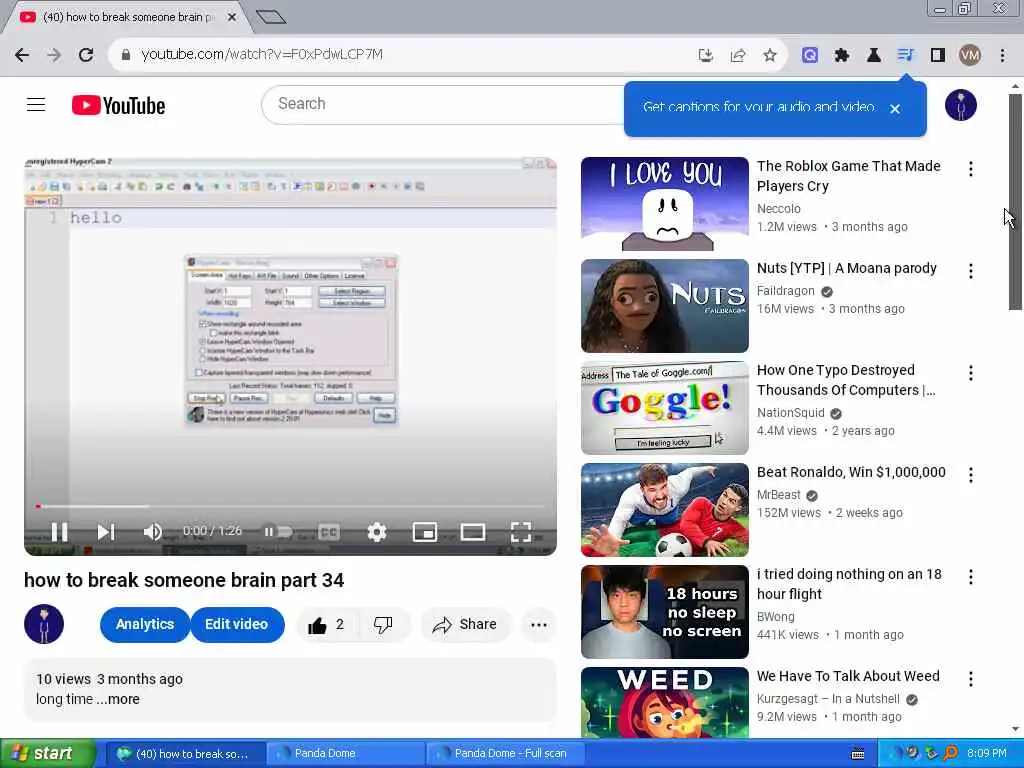Open a new browser tab
1024x768 pixels.
point(271,18)
